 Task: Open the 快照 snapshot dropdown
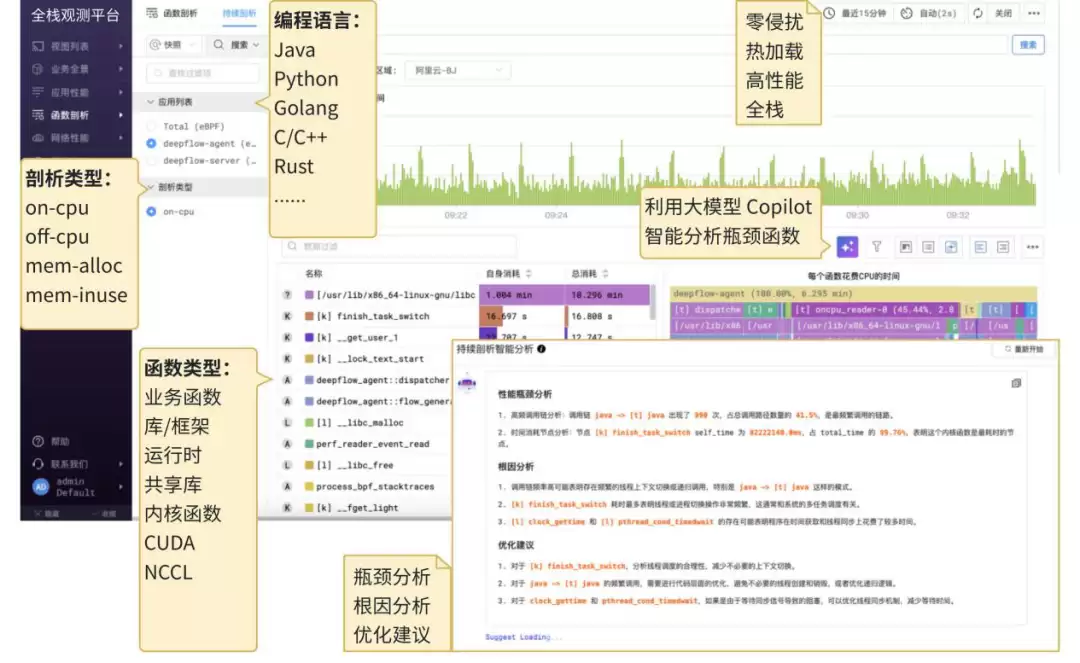(175, 45)
